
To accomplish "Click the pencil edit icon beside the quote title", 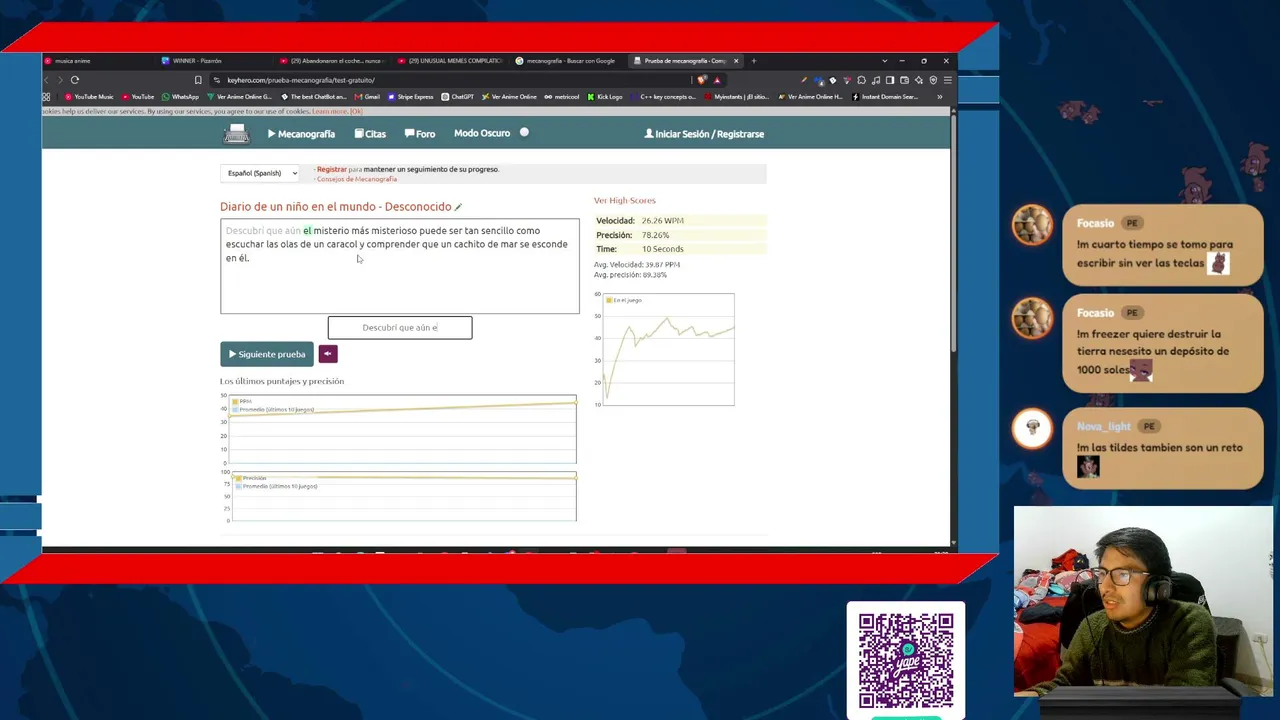I will click(459, 207).
